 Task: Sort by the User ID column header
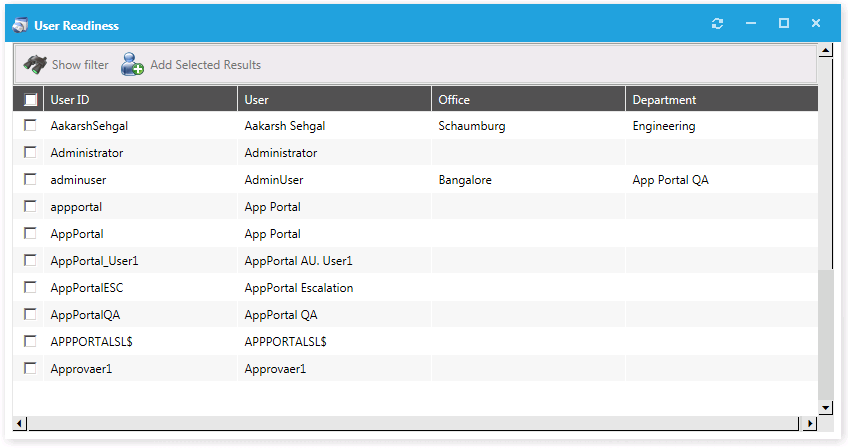click(x=140, y=99)
